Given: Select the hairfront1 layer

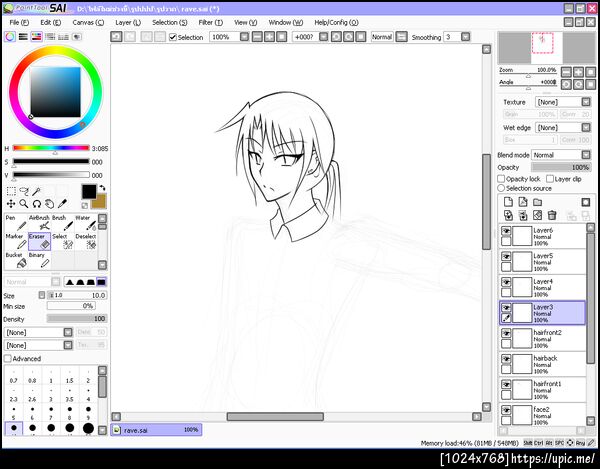Looking at the screenshot, I should 542,390.
